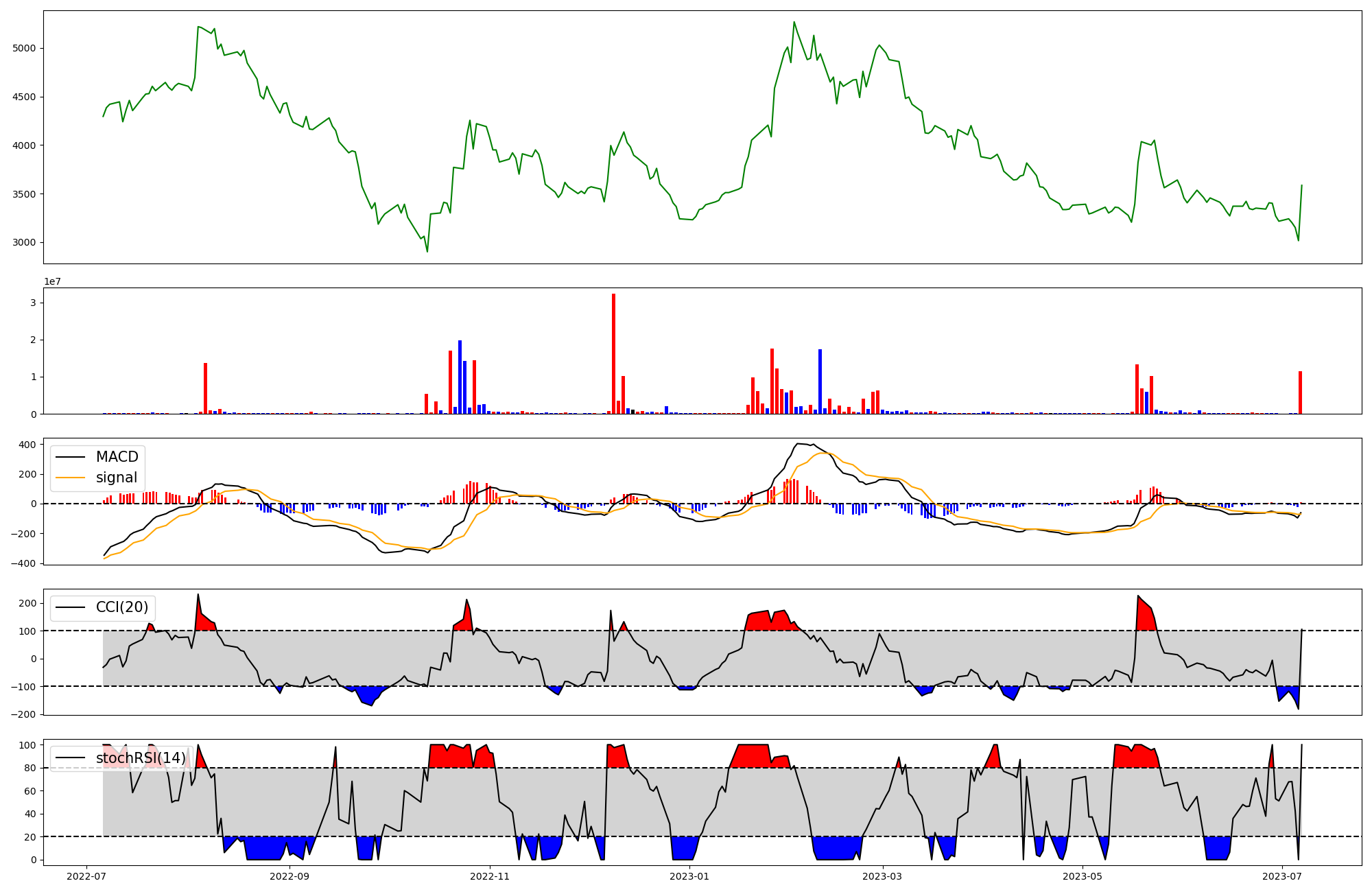This screenshot has width=1372, height=892.
Task: Click the 80 tick on stochRSI axis
Action: tap(30, 768)
